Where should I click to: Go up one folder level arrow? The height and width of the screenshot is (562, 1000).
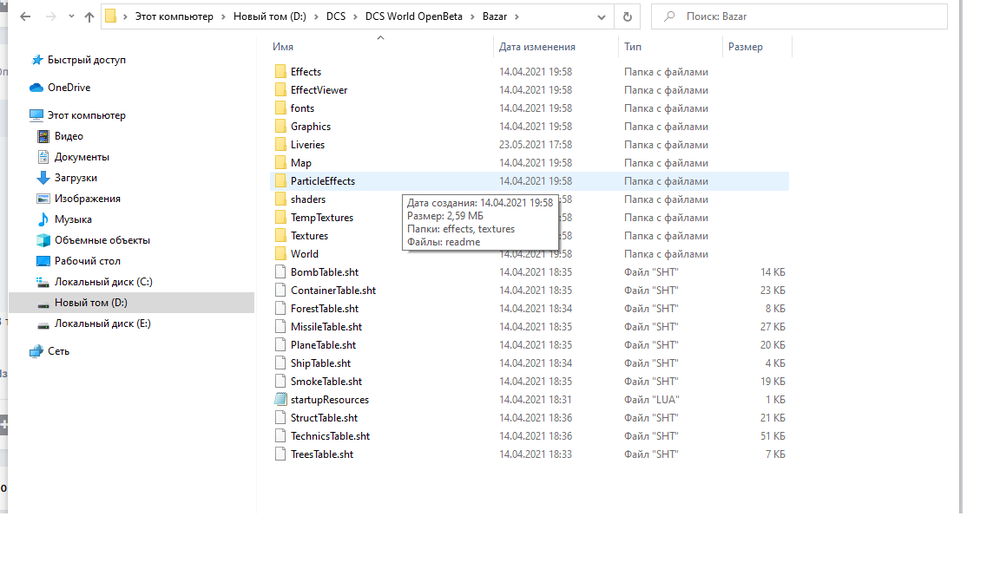[x=89, y=17]
